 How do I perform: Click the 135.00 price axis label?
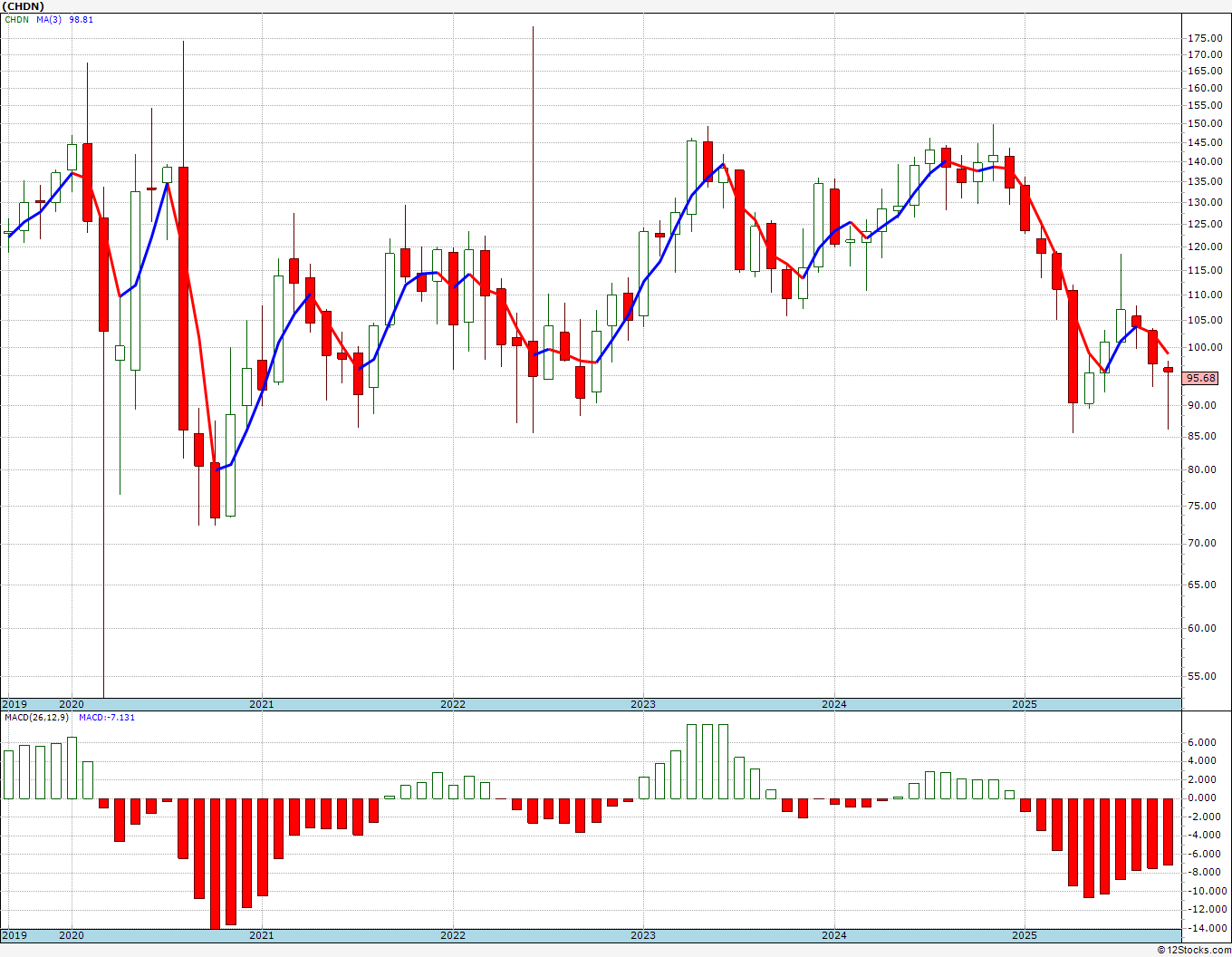pyautogui.click(x=1203, y=181)
